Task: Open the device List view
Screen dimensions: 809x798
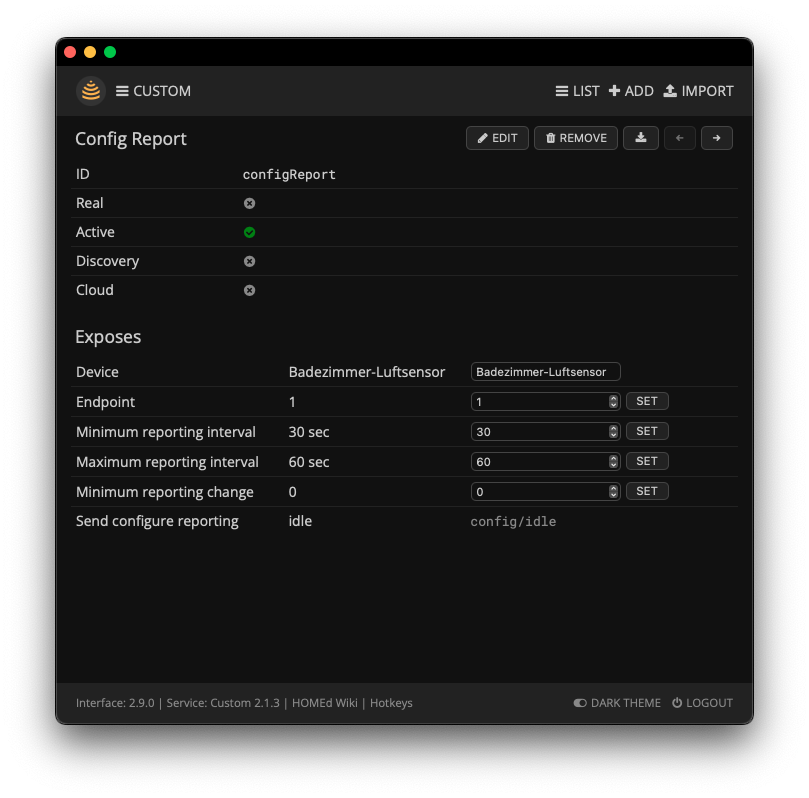Action: click(577, 91)
